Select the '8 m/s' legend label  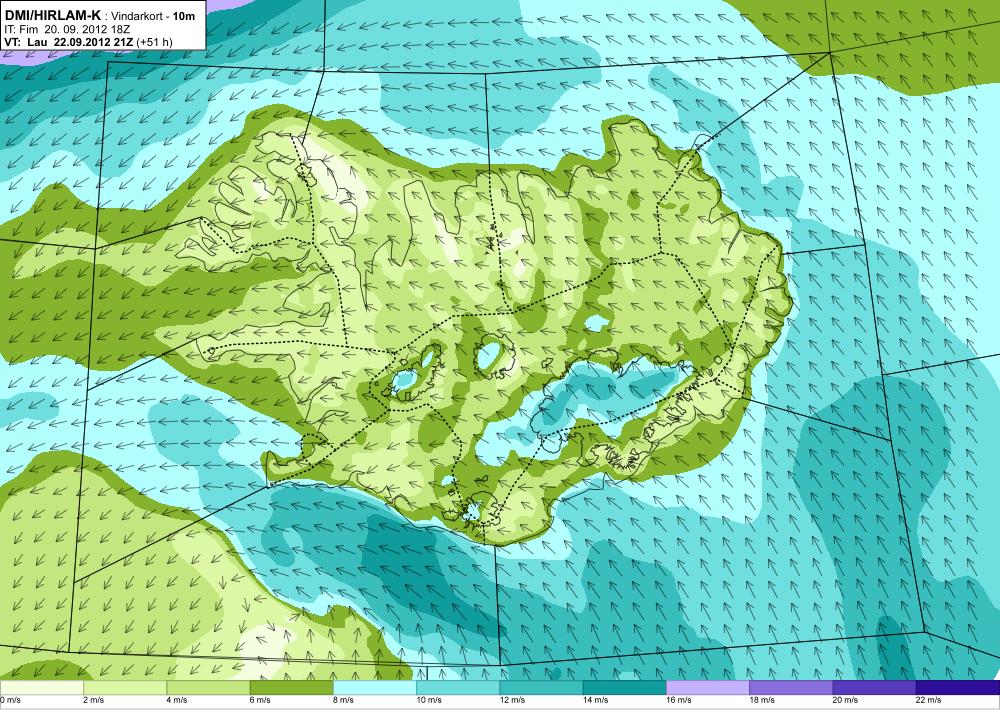[x=344, y=700]
